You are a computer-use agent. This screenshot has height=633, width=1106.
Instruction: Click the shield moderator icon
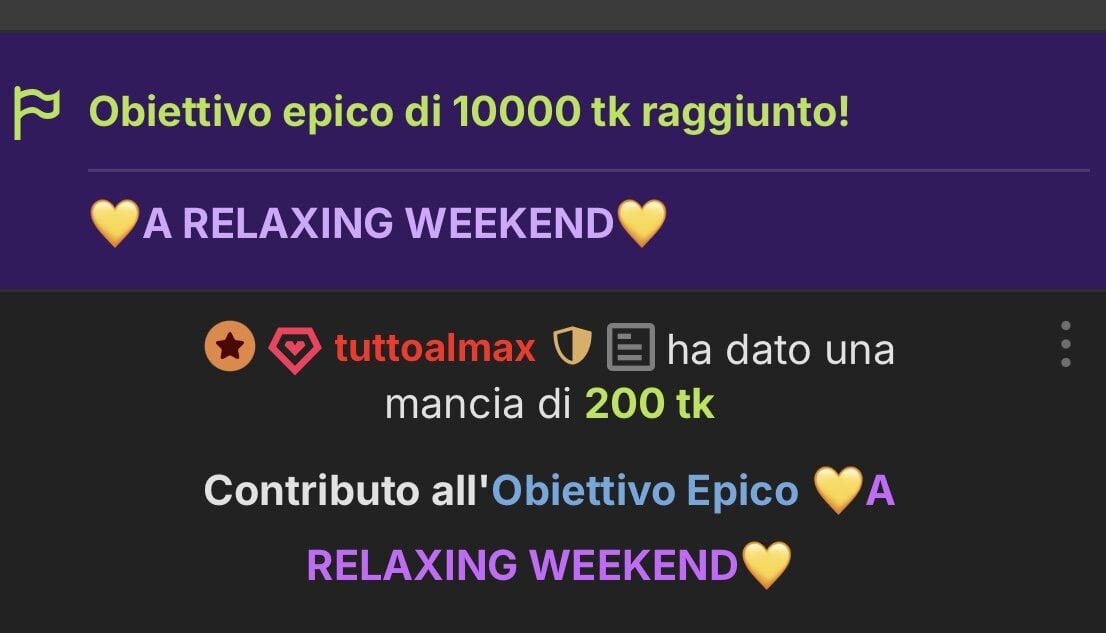coord(571,346)
